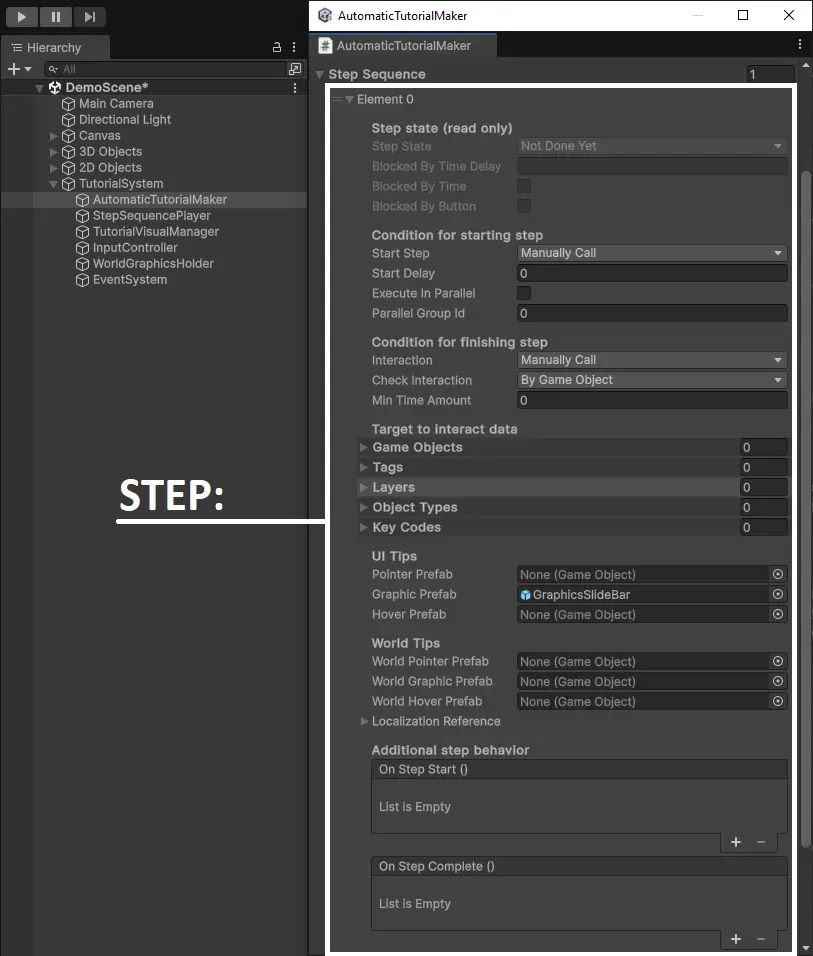This screenshot has width=813, height=956.
Task: Click the Start Delay input field
Action: pyautogui.click(x=652, y=273)
